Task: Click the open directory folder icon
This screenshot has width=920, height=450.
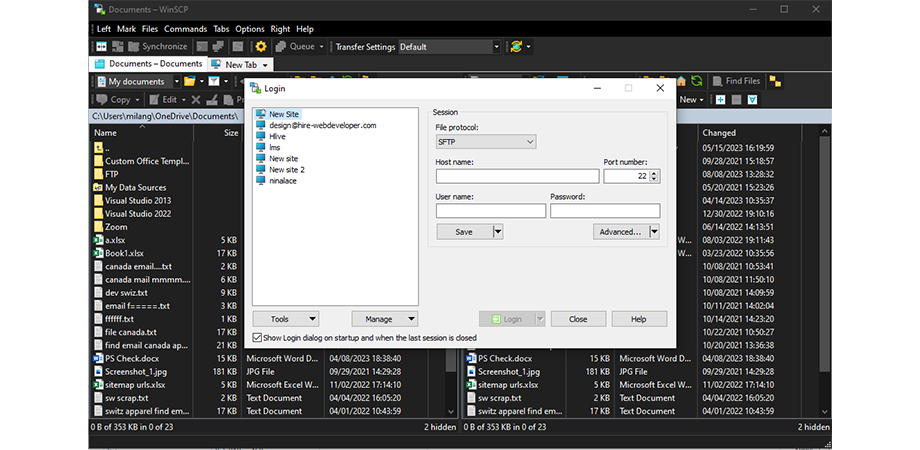Action: pyautogui.click(x=190, y=82)
